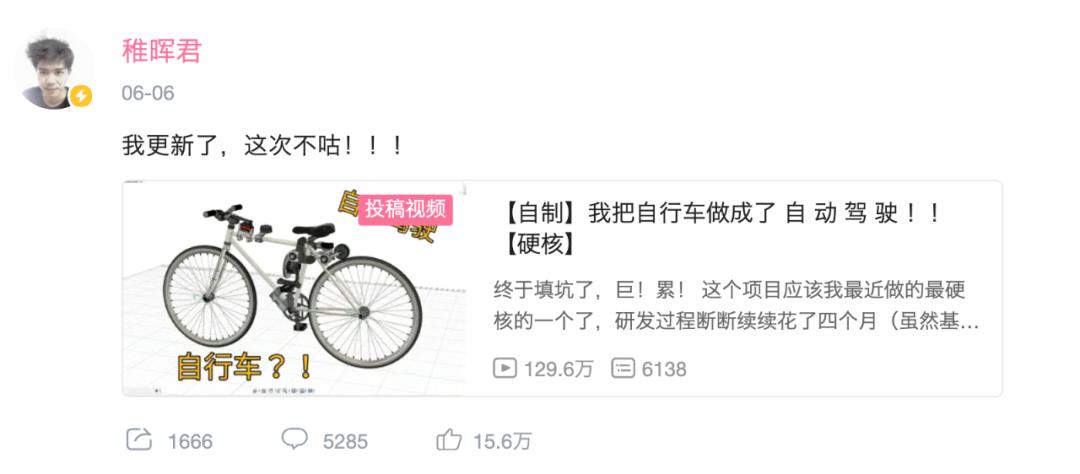Click the comment speech bubble icon

pos(295,439)
